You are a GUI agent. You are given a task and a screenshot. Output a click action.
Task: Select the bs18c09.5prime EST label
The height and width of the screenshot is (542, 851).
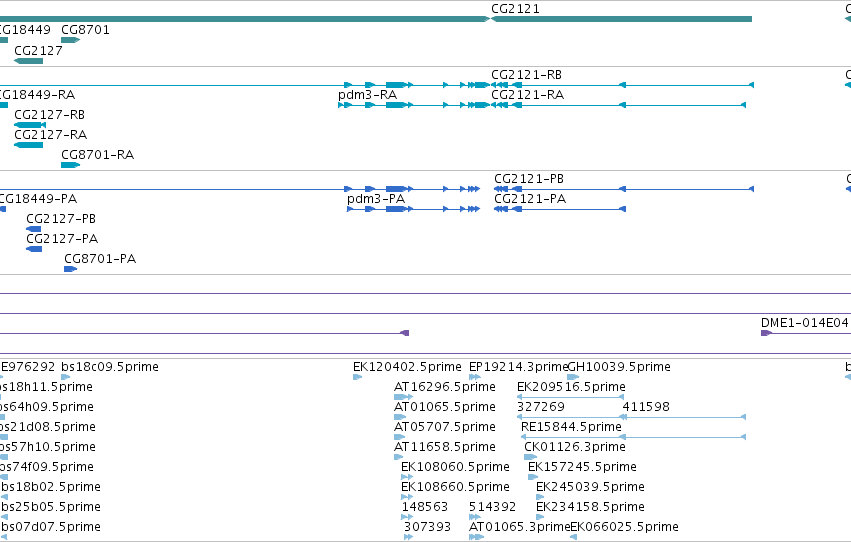pyautogui.click(x=110, y=367)
